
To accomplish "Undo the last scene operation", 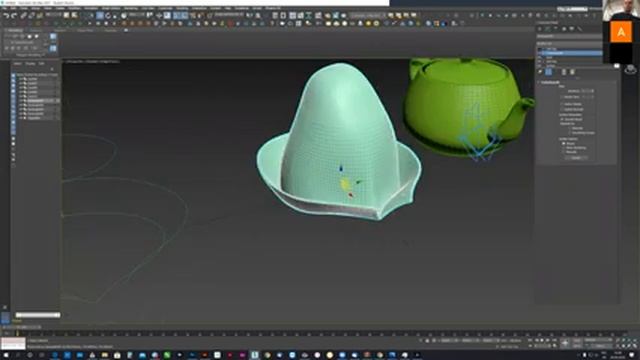I will pyautogui.click(x=7, y=16).
